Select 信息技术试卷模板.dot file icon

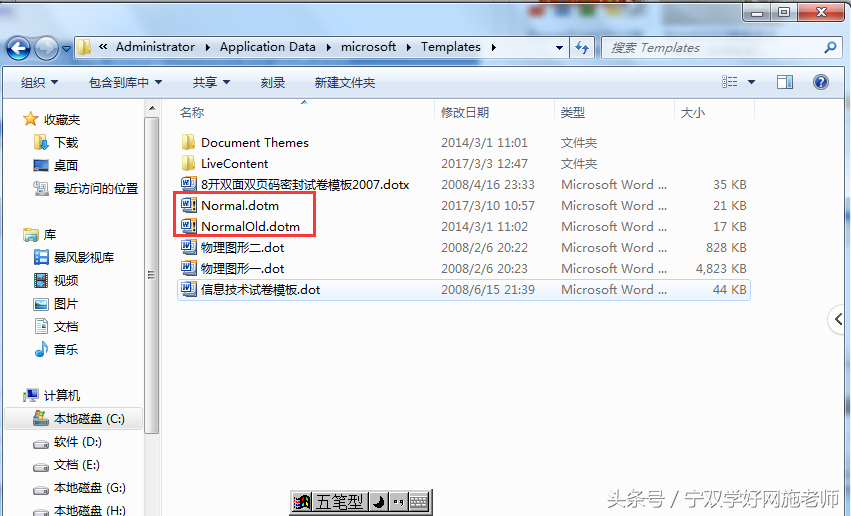(188, 289)
